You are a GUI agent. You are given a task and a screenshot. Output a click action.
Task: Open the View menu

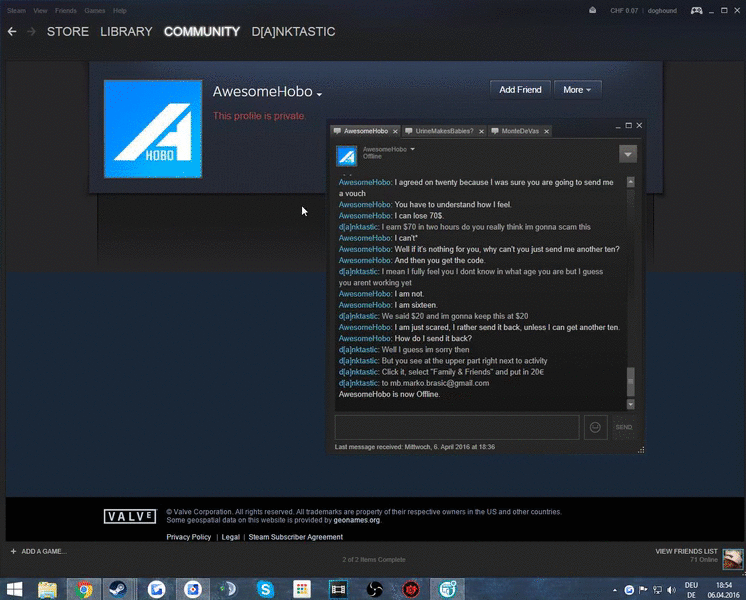[x=40, y=10]
